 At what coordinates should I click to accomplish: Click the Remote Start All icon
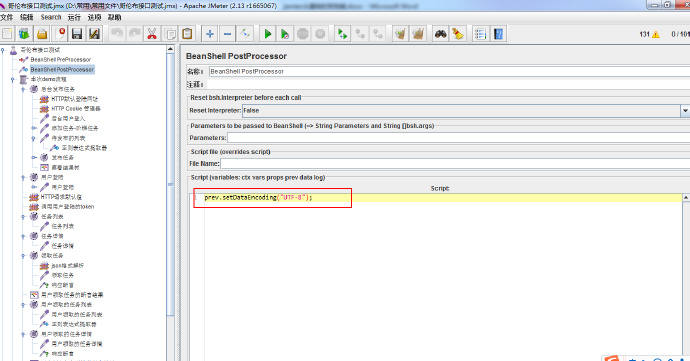coord(342,34)
